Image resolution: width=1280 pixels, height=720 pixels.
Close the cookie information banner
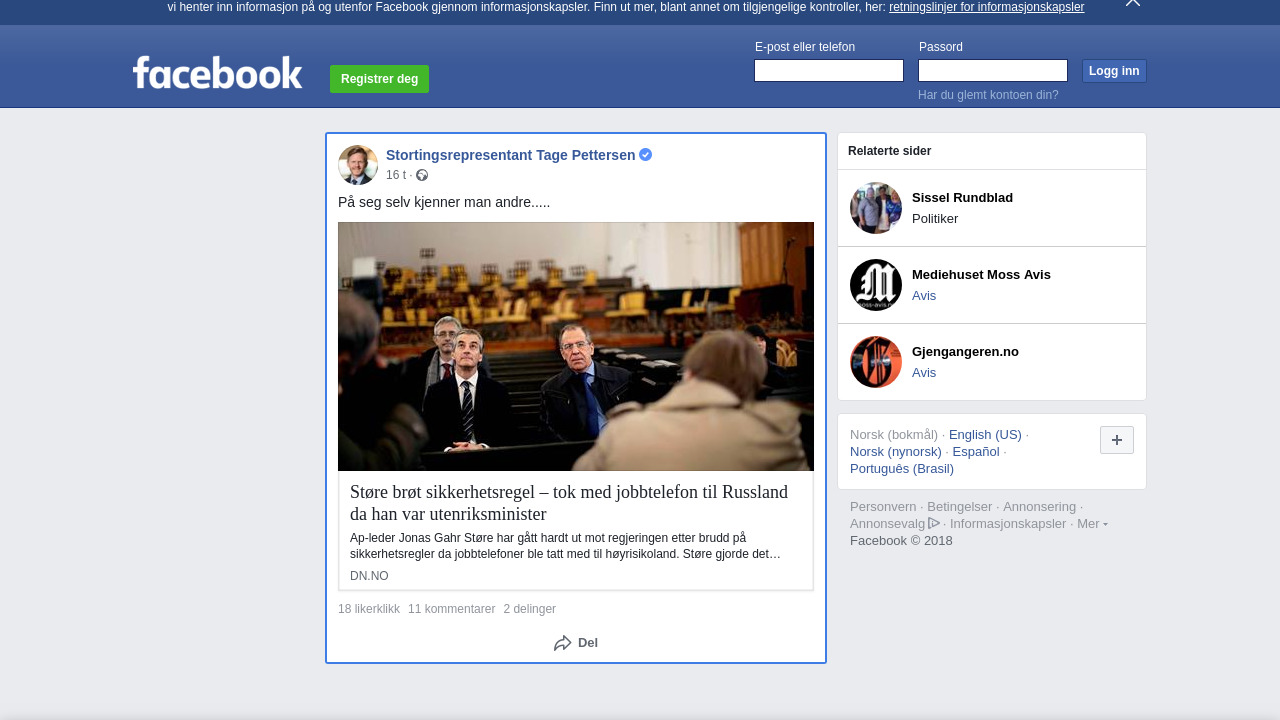point(1132,3)
